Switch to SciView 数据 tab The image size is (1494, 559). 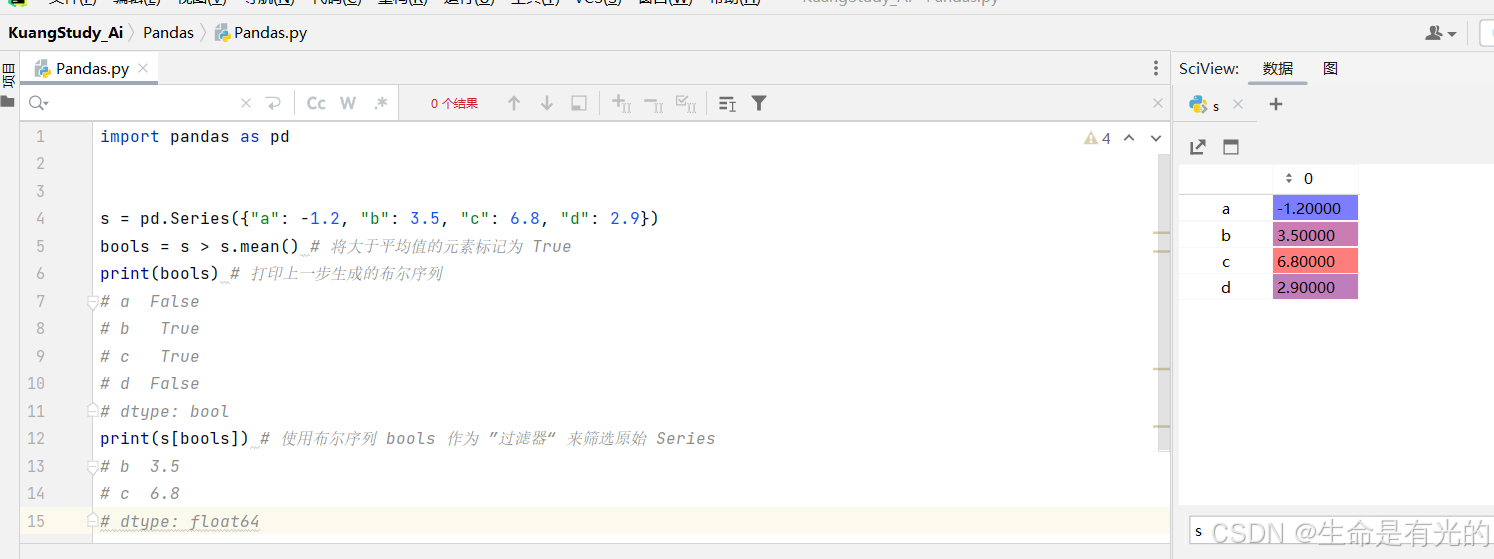pyautogui.click(x=1278, y=68)
